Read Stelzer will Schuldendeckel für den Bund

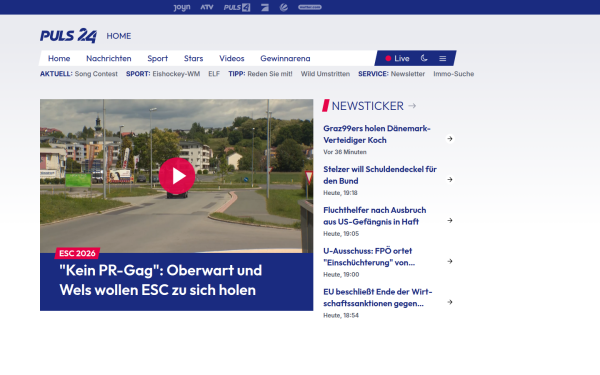[380, 175]
